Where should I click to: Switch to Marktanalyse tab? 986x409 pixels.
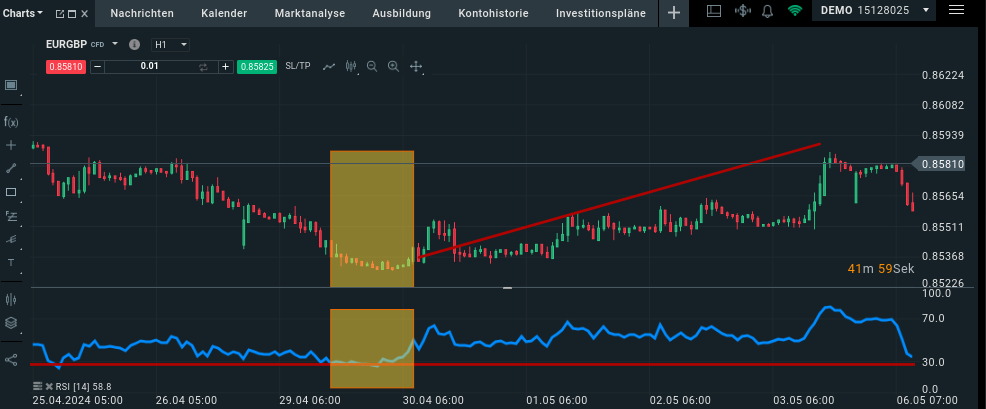(310, 13)
